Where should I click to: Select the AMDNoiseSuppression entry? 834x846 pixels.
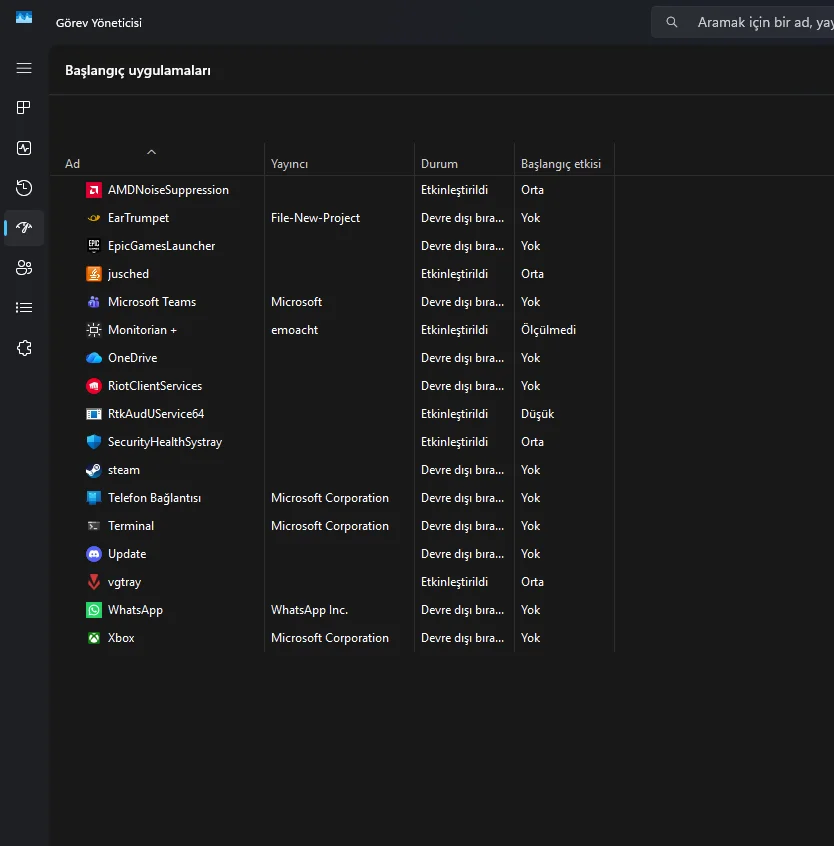coord(168,190)
